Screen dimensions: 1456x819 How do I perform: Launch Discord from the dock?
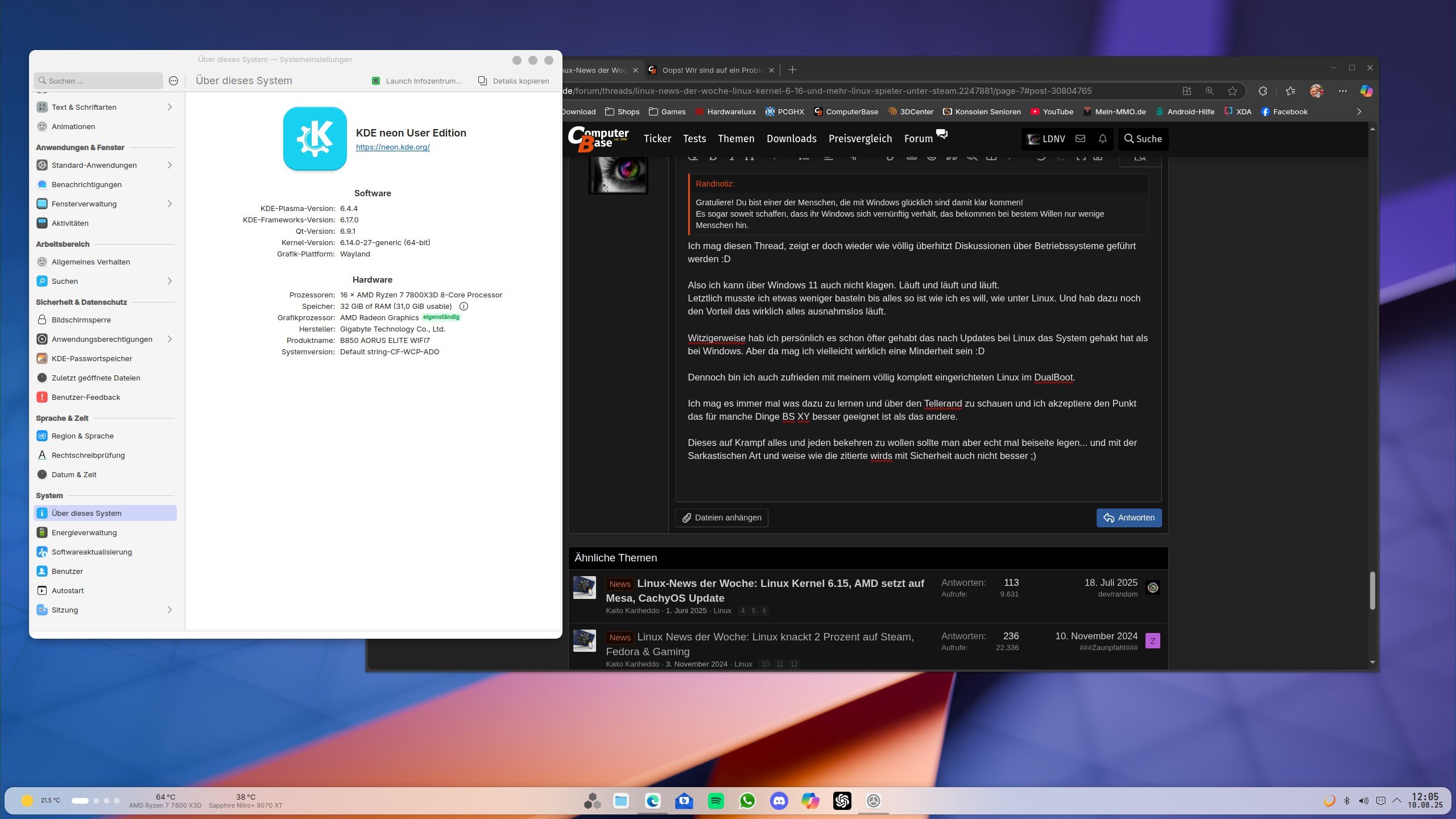[779, 801]
